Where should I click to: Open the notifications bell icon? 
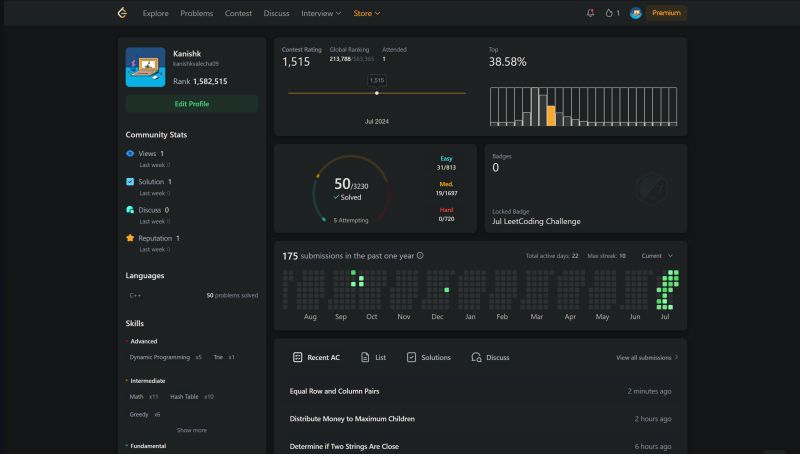click(x=590, y=13)
